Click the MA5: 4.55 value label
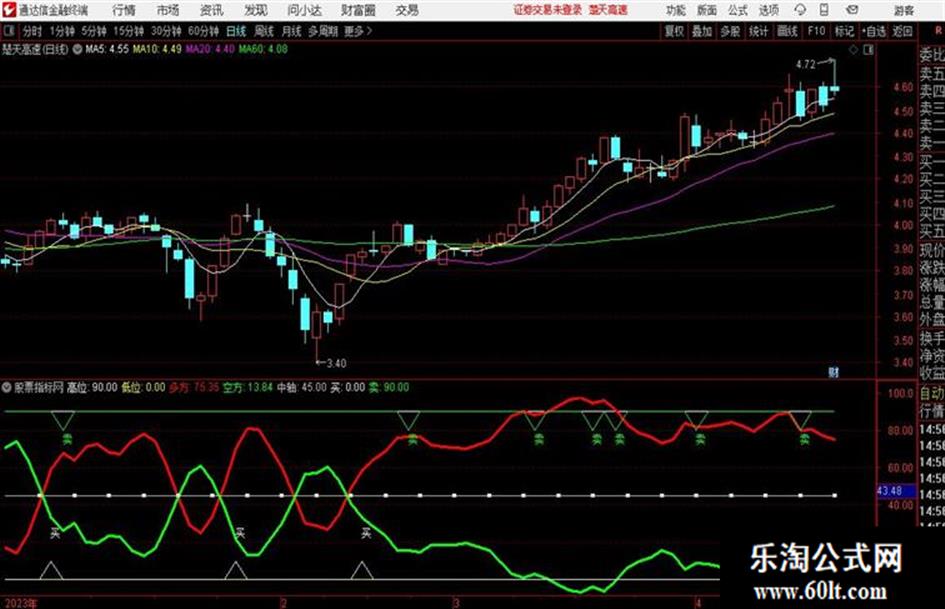945x609 pixels. 107,49
